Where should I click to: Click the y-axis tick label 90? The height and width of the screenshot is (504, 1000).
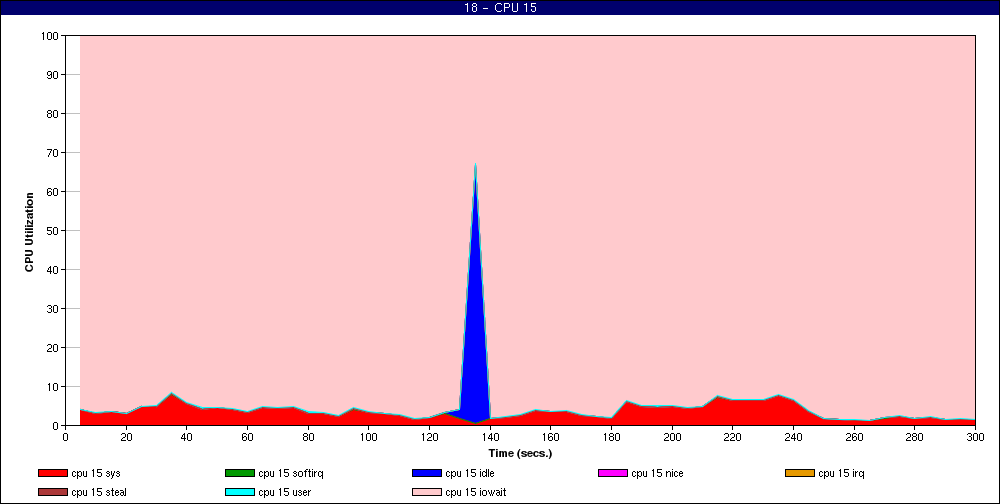tap(52, 75)
